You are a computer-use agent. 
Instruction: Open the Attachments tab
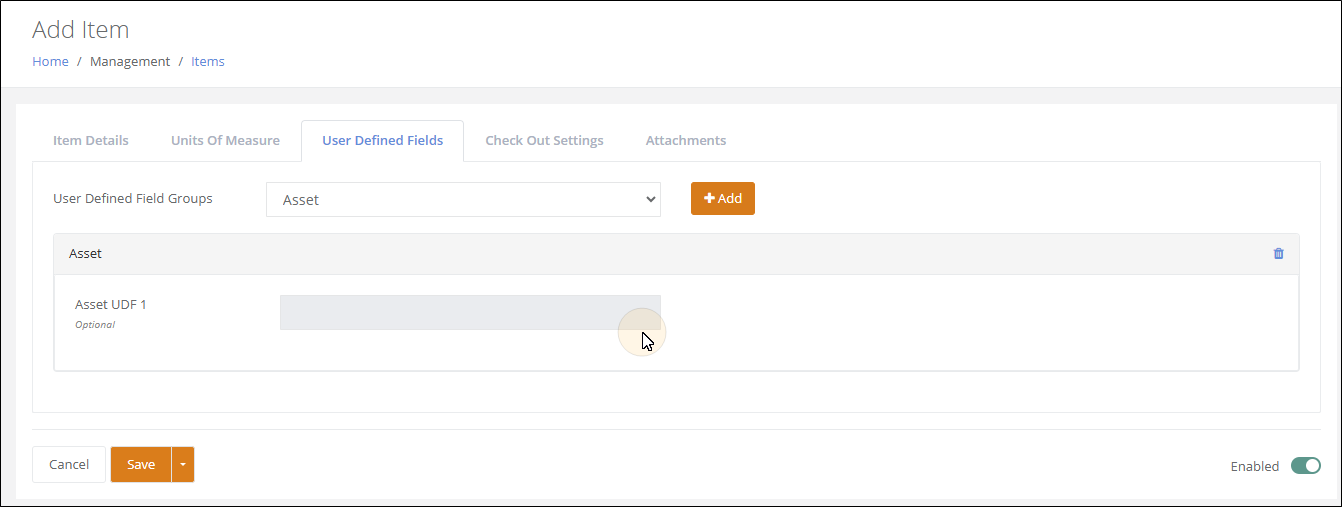686,140
